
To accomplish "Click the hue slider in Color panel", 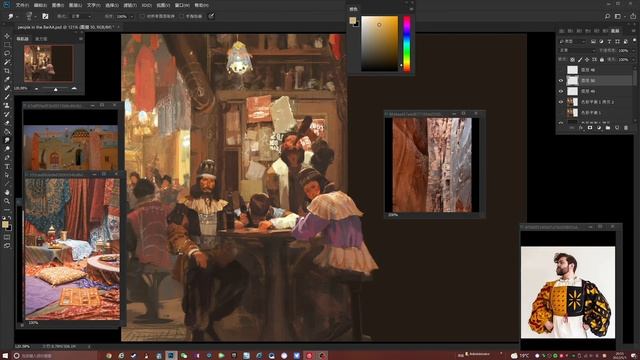I will 407,44.
